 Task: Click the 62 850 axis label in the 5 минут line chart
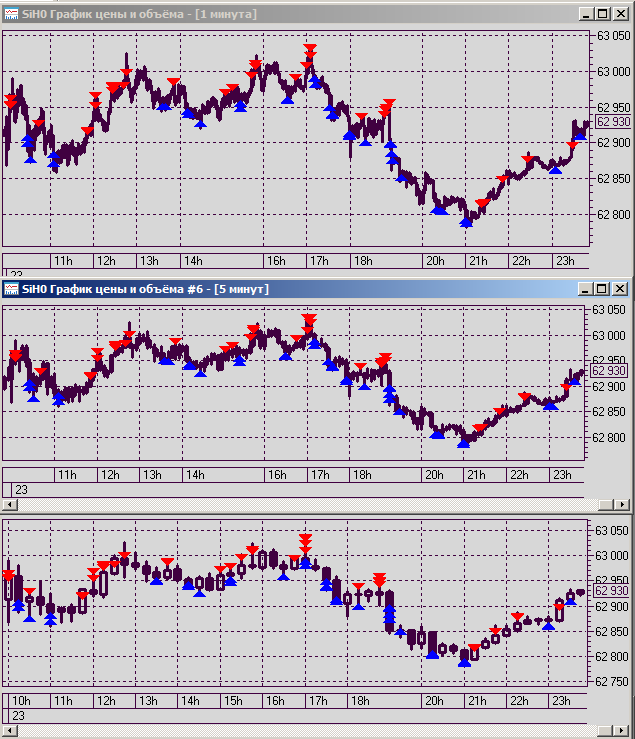click(609, 412)
